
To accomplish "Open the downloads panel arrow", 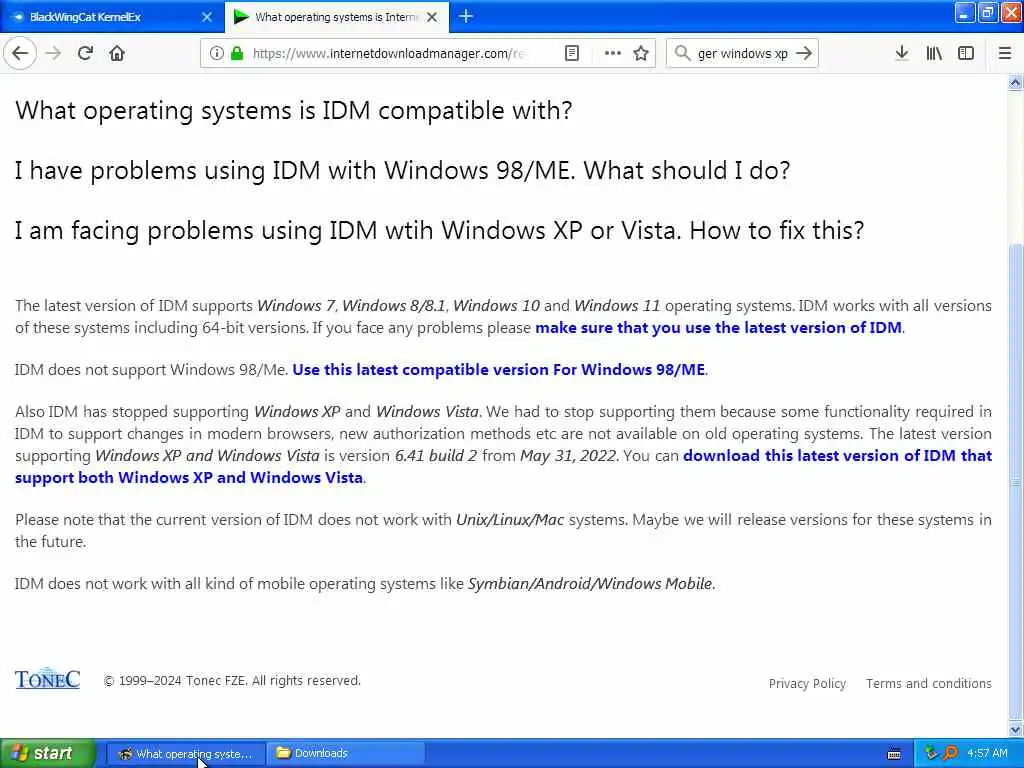I will (x=902, y=54).
